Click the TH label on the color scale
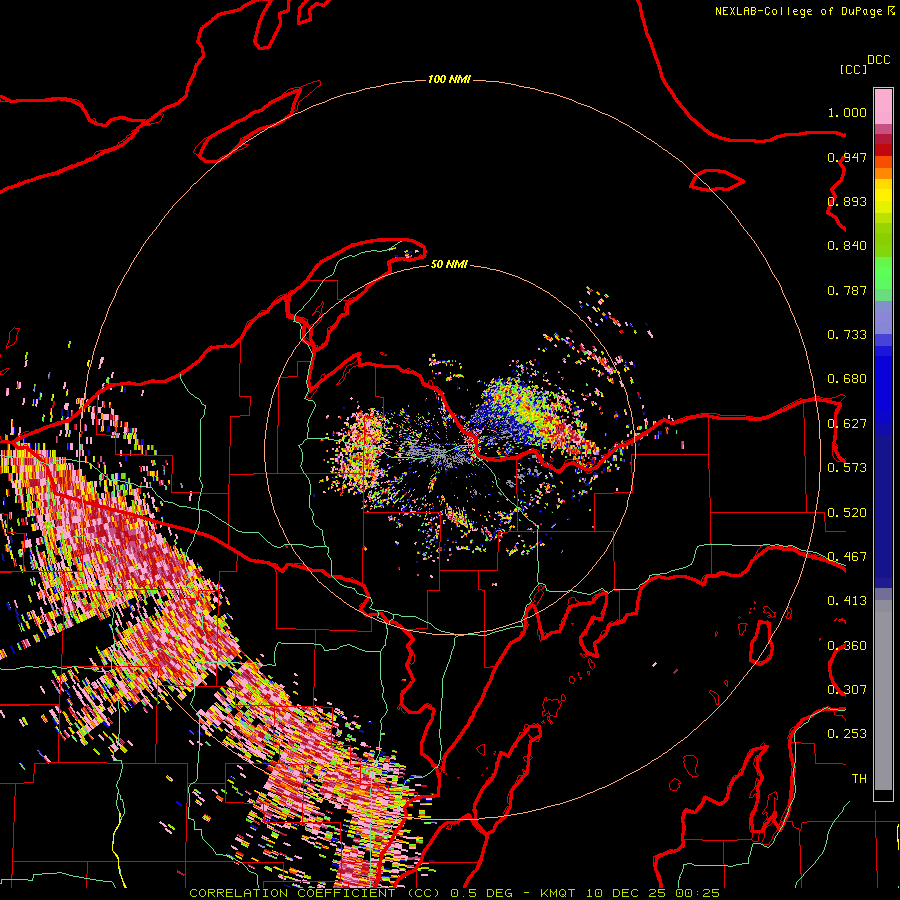900x900 pixels. coord(859,779)
